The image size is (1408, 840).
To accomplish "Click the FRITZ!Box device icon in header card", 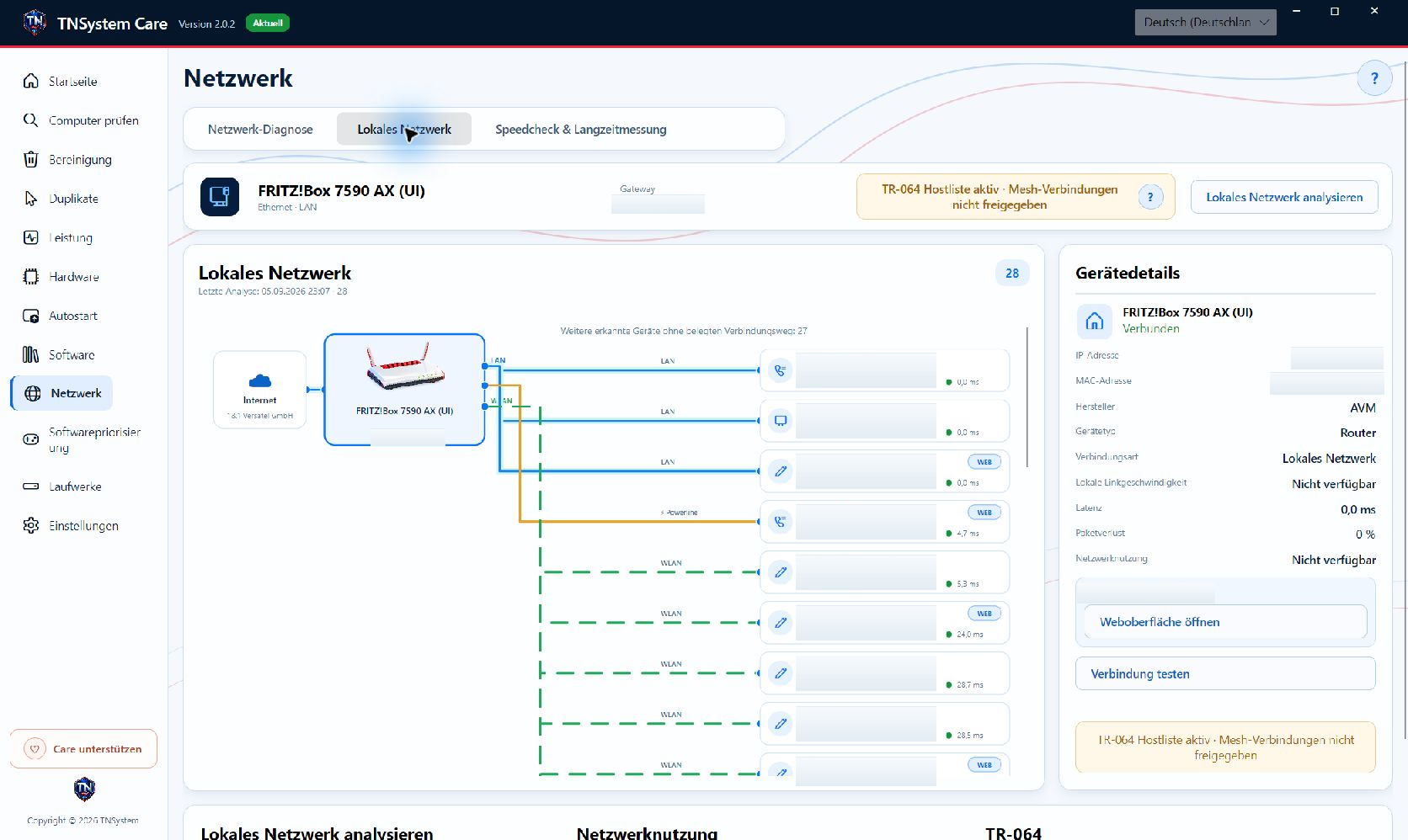I will (220, 197).
